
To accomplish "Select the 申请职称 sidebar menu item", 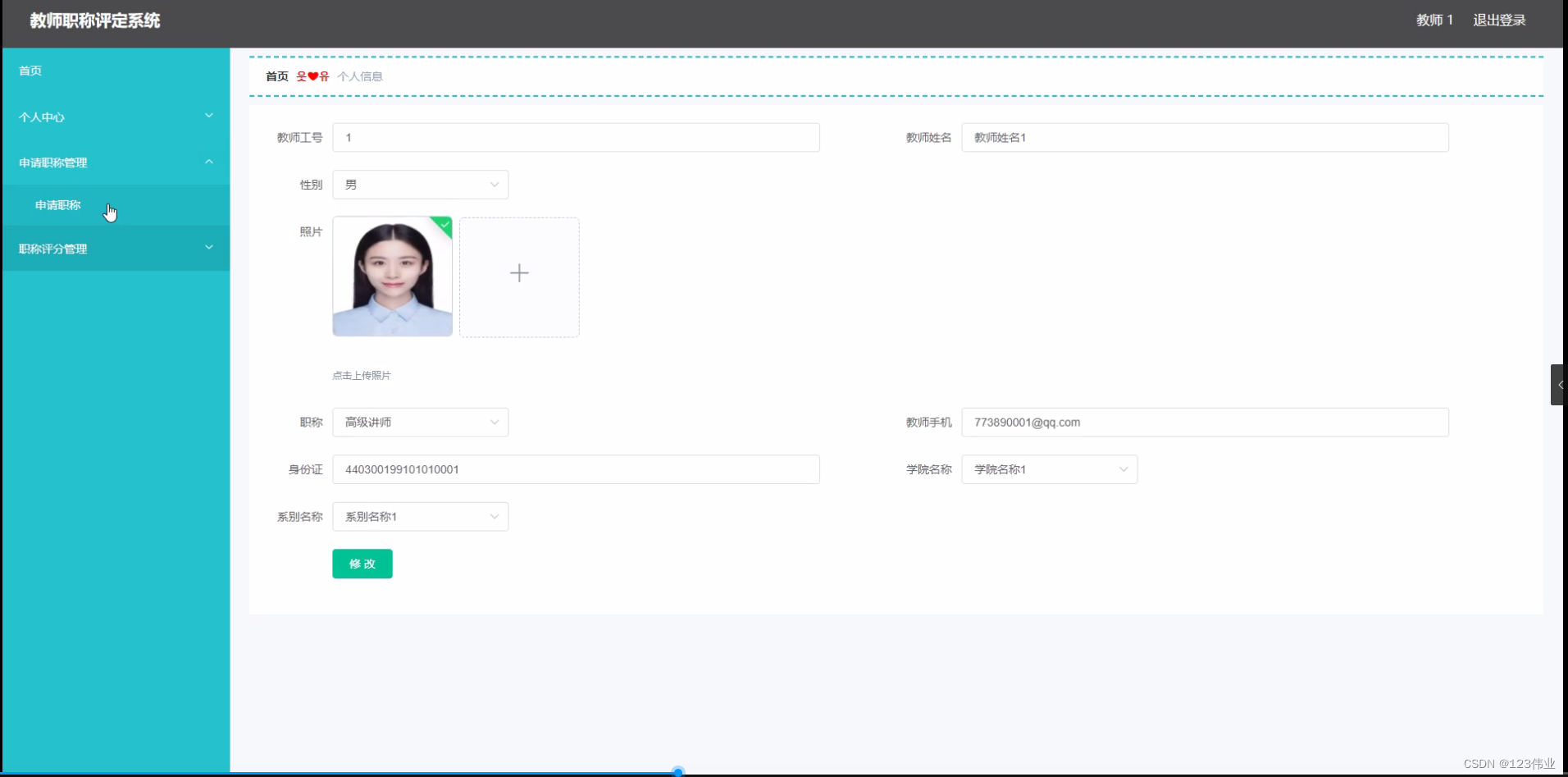I will (x=57, y=205).
